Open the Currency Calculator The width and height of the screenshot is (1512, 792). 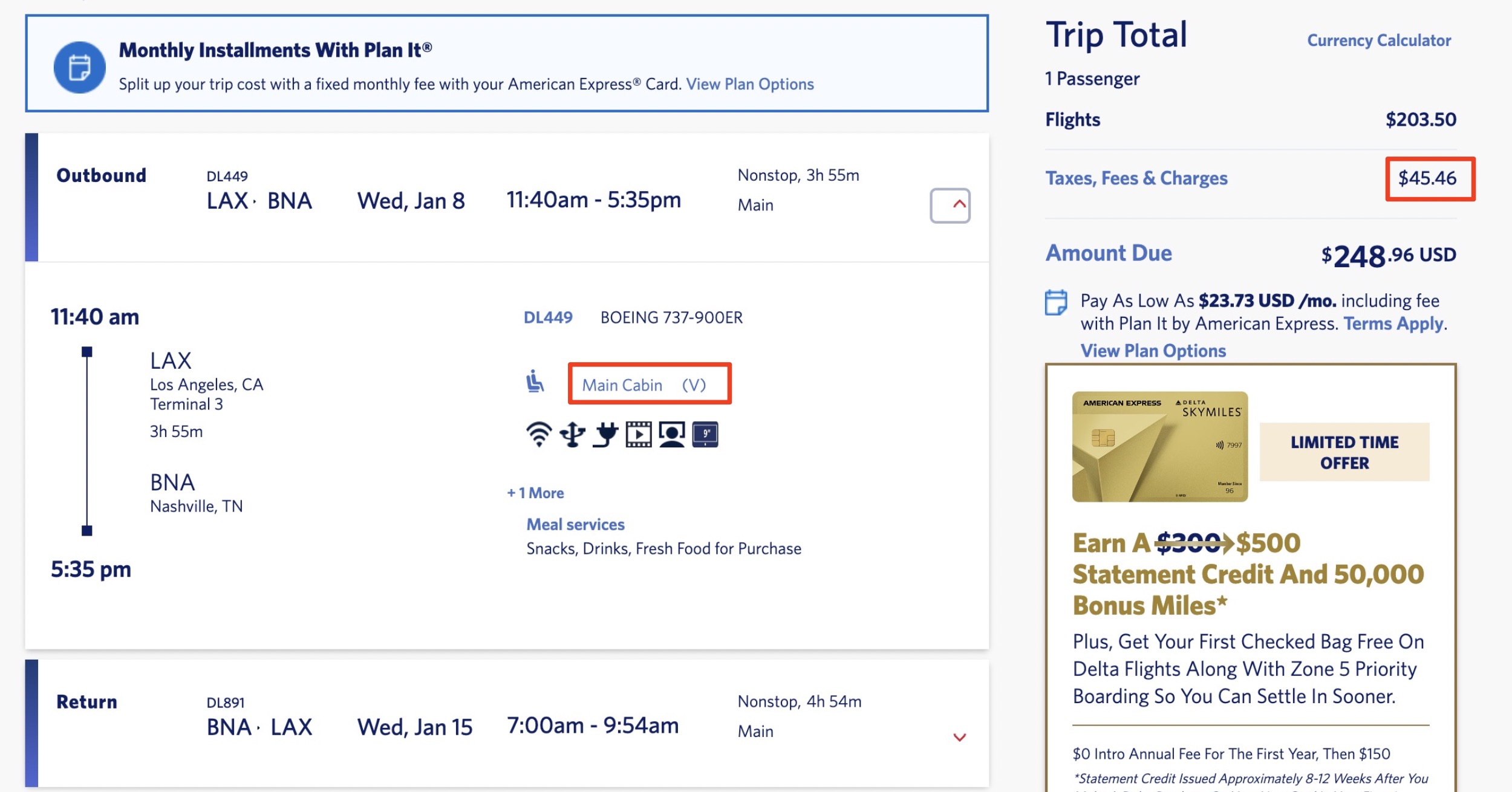tap(1378, 40)
